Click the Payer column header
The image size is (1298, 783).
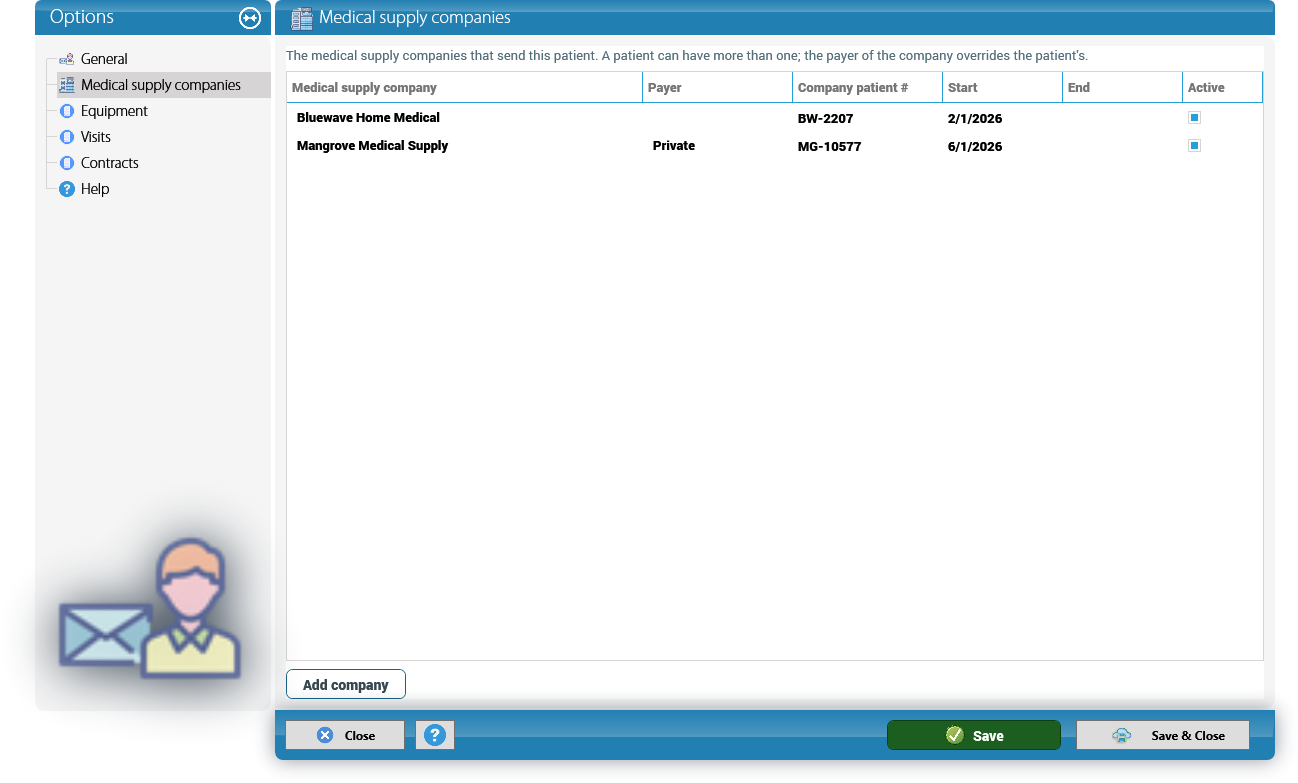(718, 87)
